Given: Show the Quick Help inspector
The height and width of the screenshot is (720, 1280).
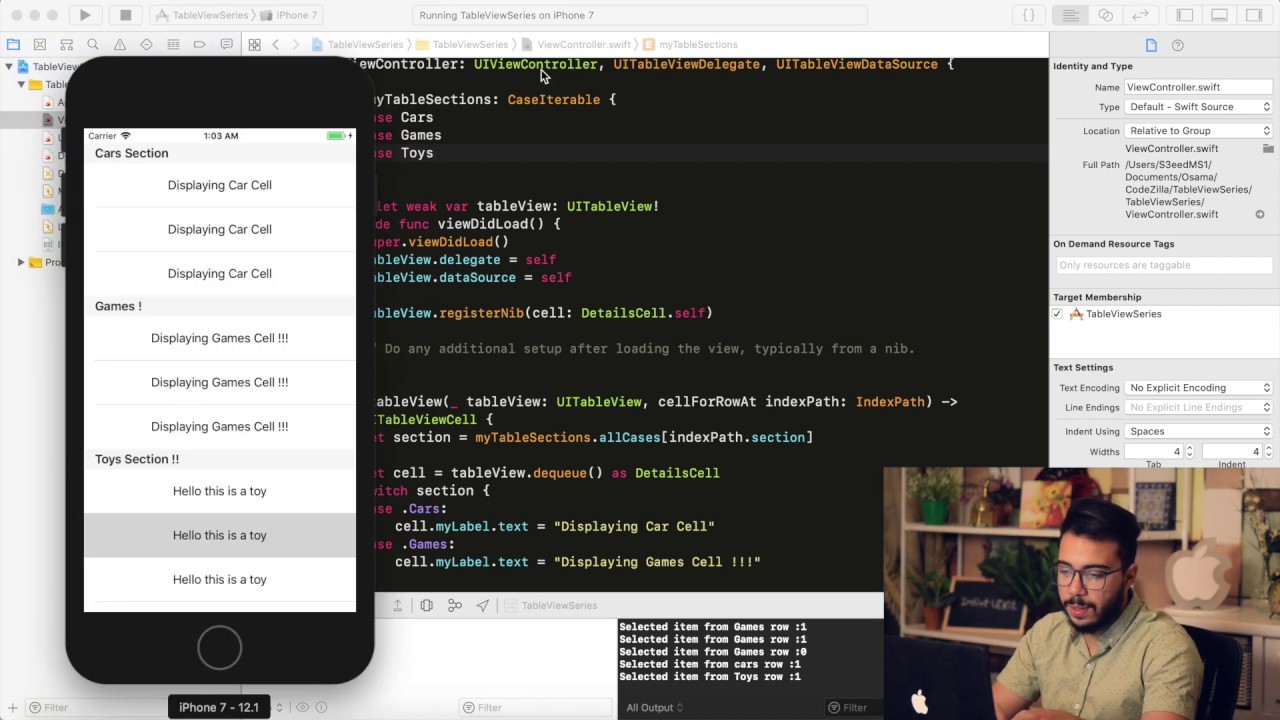Looking at the screenshot, I should [1178, 45].
